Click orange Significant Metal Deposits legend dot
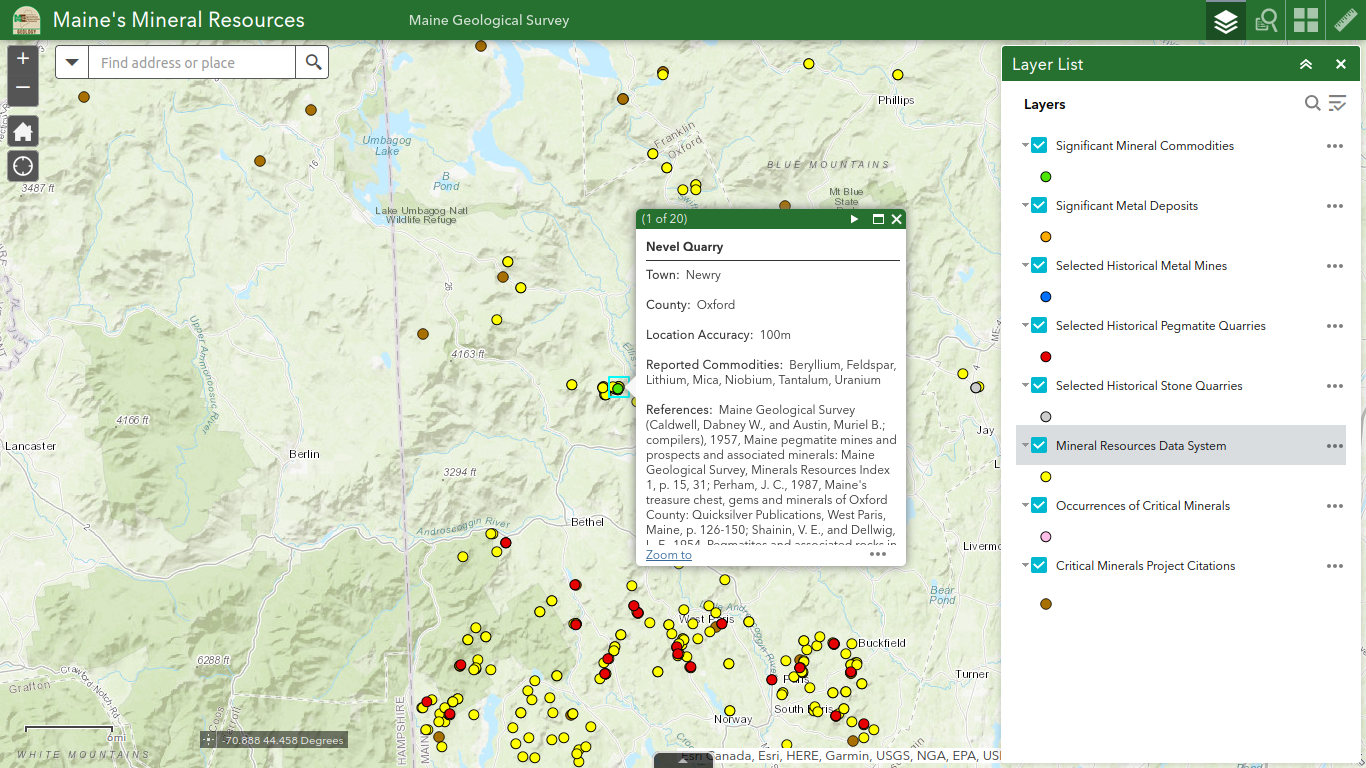Image resolution: width=1366 pixels, height=768 pixels. tap(1046, 237)
